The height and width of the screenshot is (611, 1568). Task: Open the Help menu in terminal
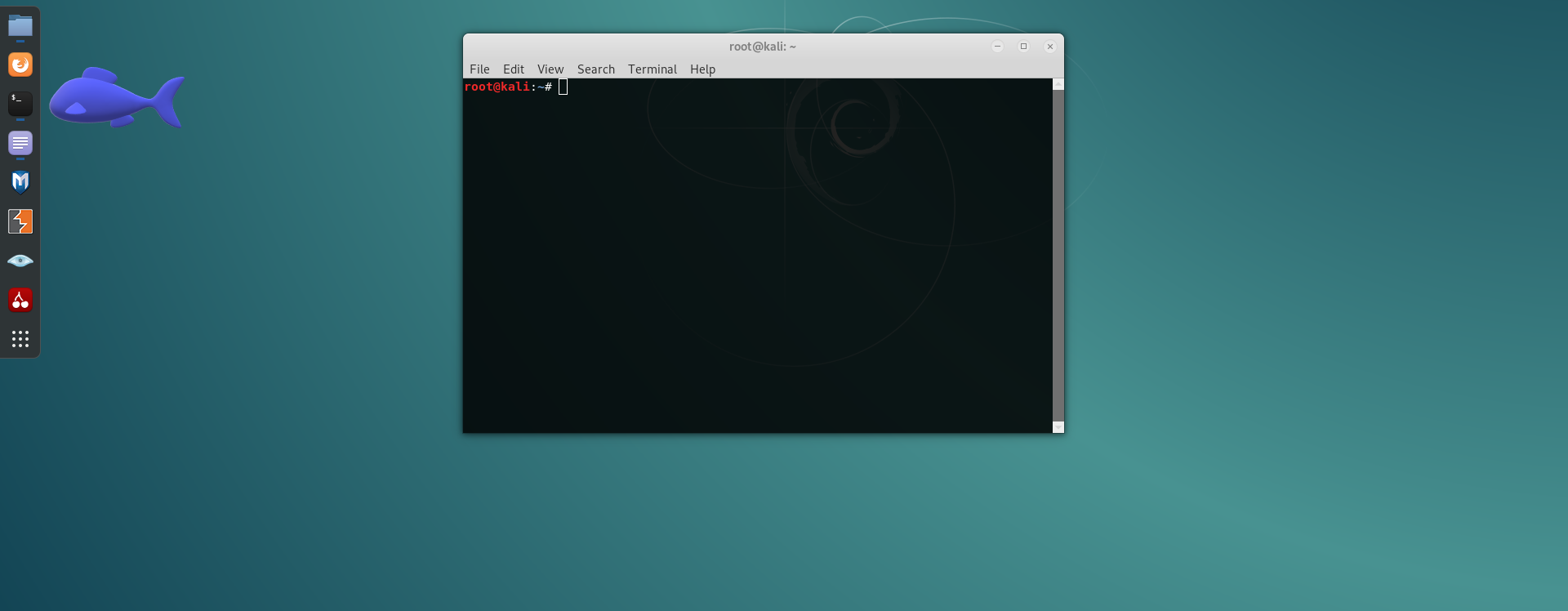click(702, 69)
